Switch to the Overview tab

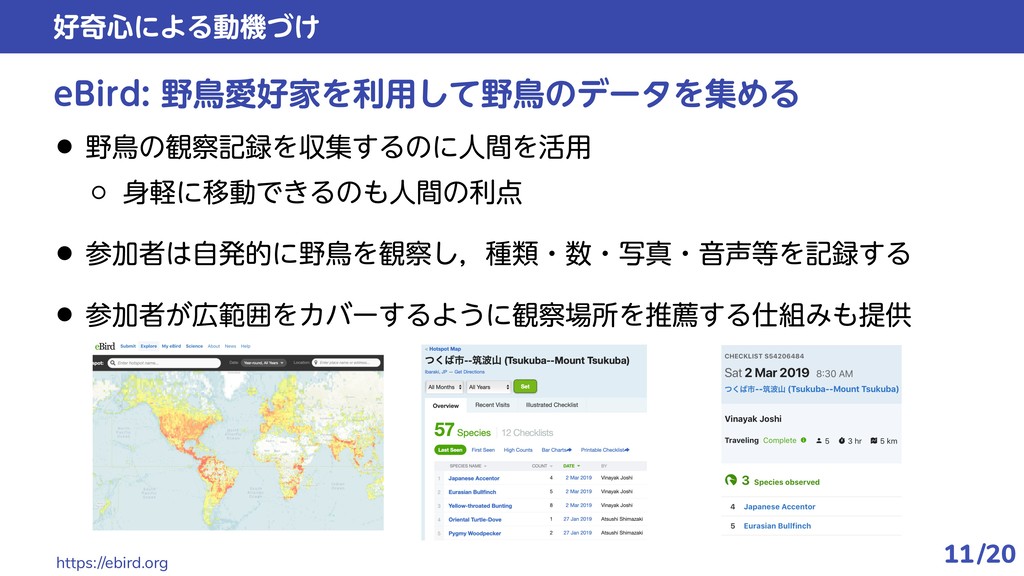click(x=446, y=406)
